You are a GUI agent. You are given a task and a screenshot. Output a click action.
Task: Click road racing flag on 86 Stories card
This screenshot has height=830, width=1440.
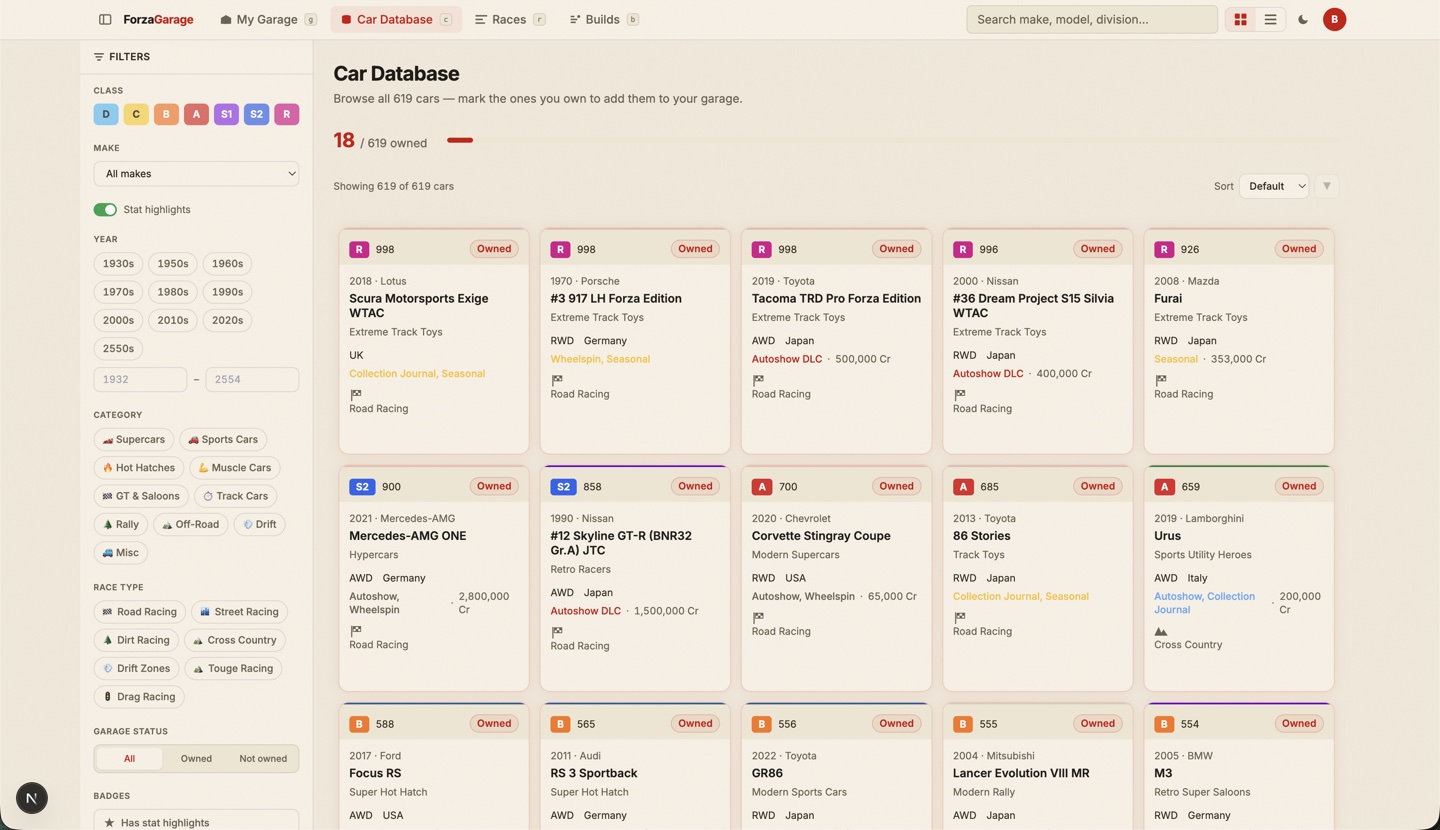(959, 617)
